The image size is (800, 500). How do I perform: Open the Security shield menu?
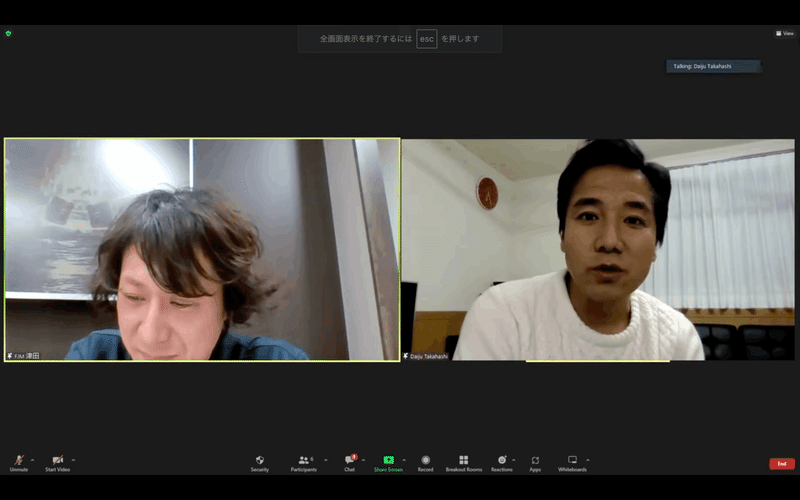coord(260,463)
